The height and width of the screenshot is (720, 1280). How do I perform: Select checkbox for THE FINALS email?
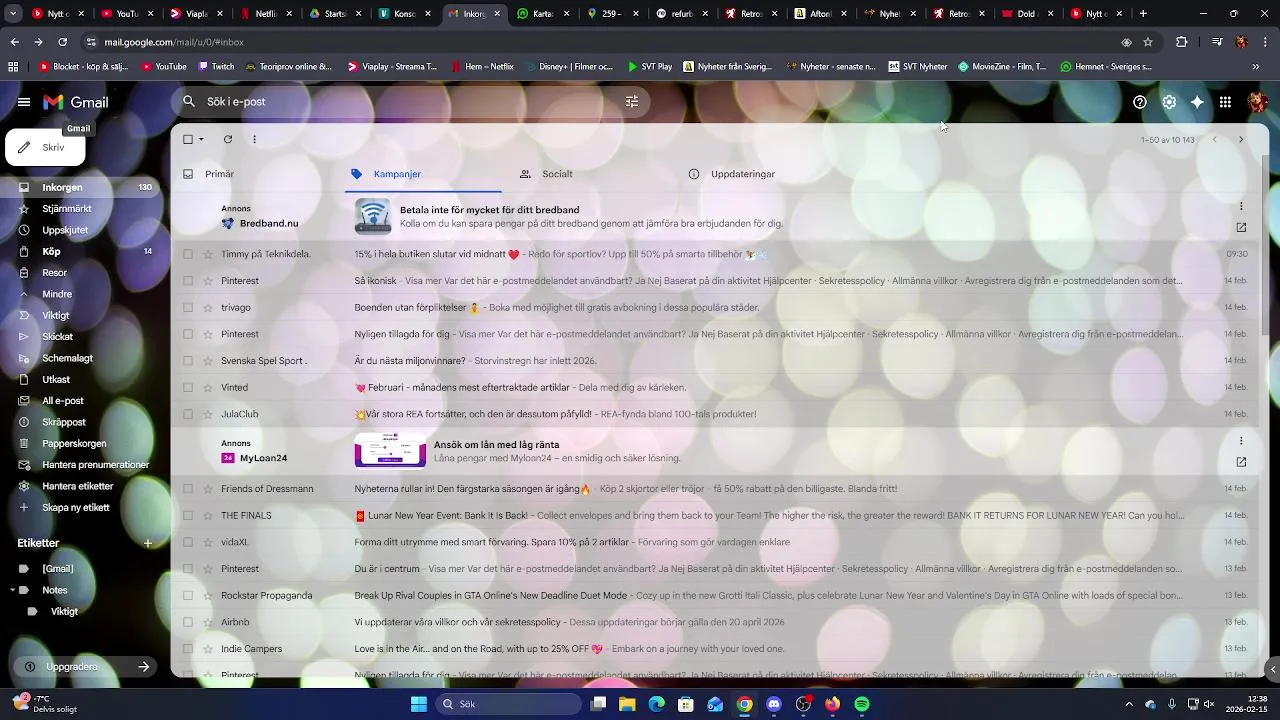(x=188, y=515)
